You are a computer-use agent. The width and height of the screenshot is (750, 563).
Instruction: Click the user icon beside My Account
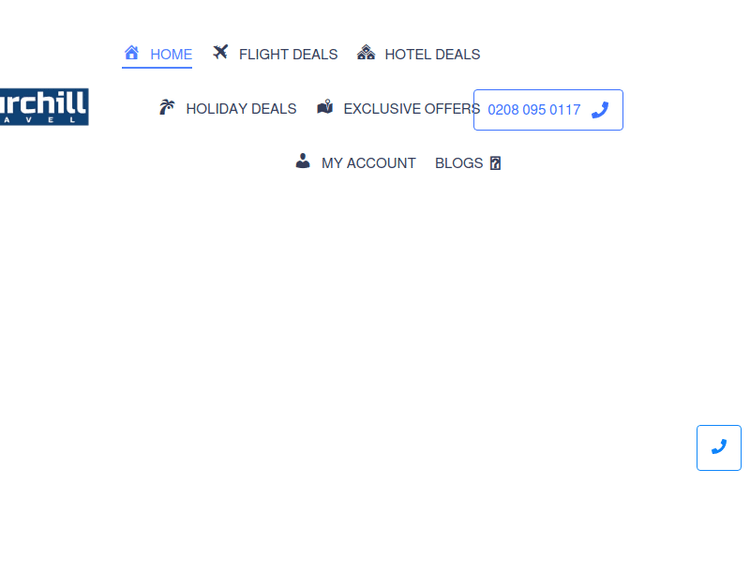pos(302,161)
